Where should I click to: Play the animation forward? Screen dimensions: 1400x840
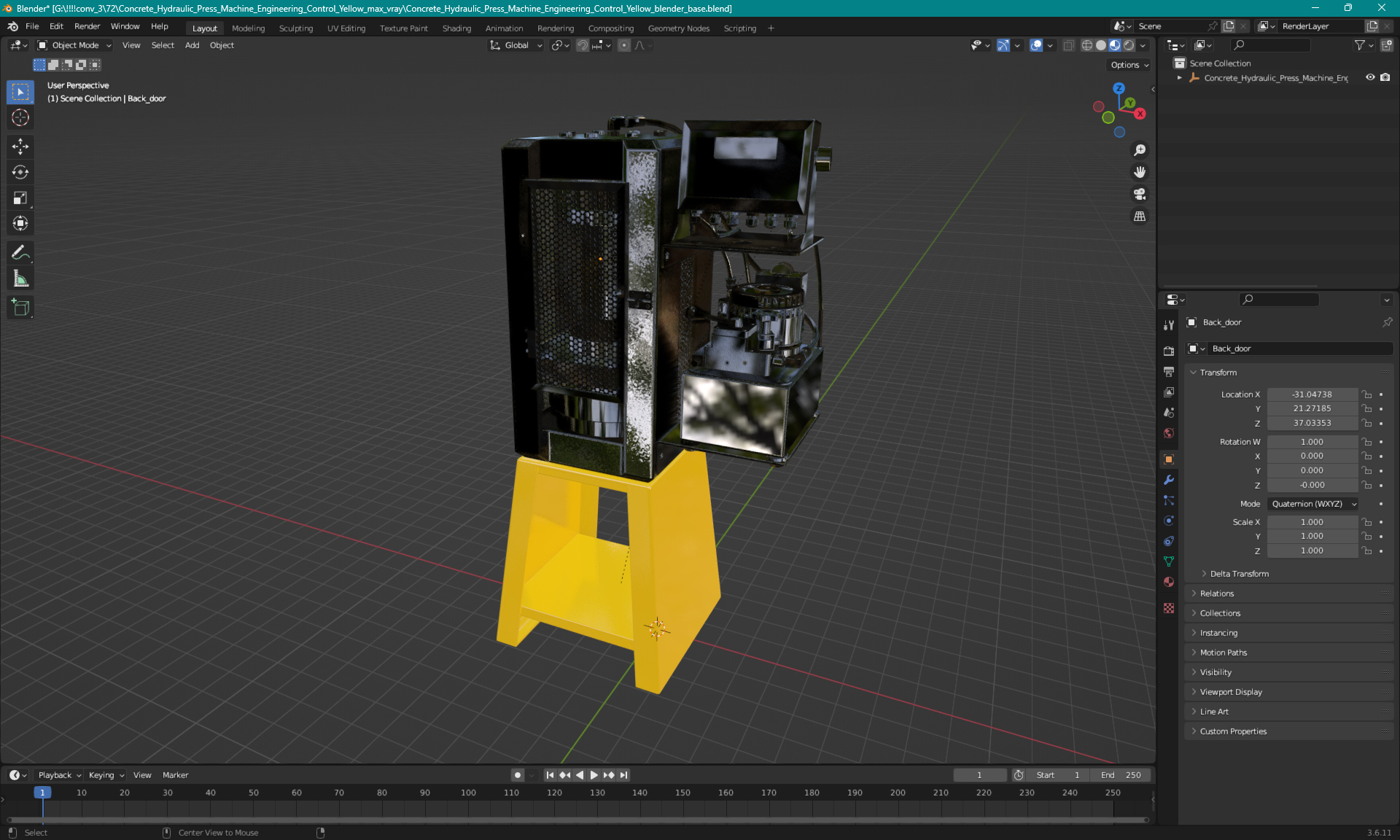click(594, 775)
